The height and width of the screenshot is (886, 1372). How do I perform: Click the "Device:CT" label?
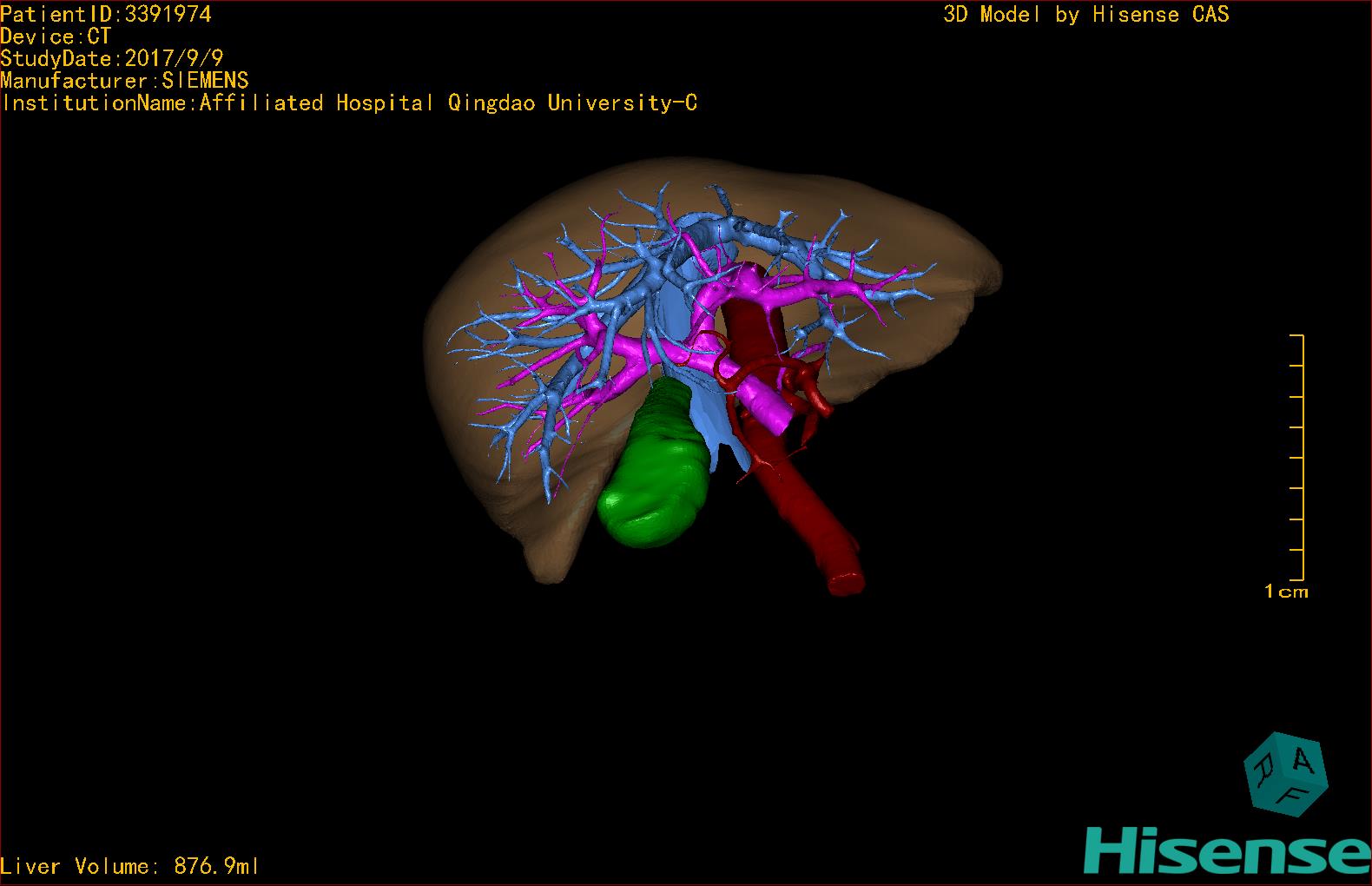click(56, 36)
